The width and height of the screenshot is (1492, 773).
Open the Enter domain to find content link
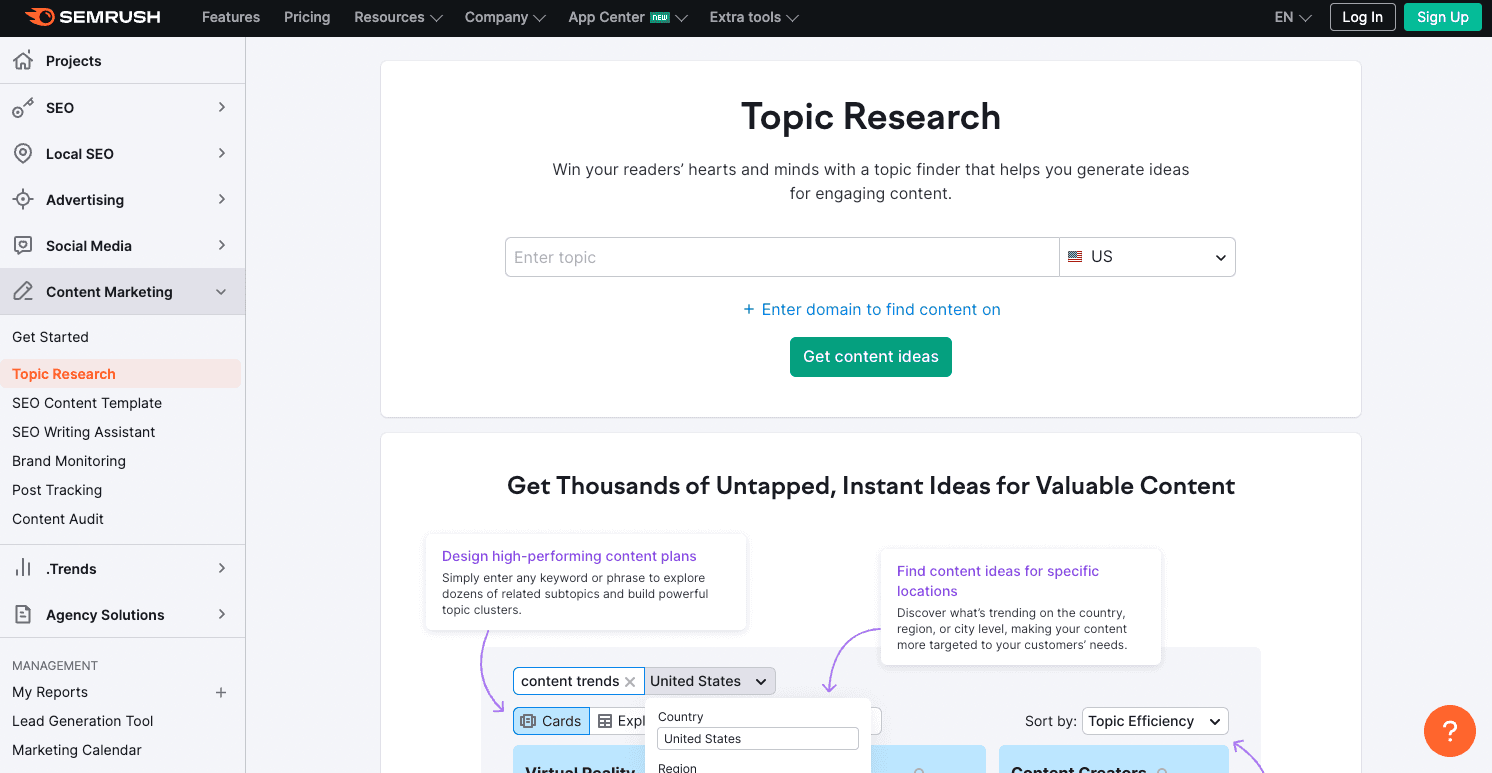[x=870, y=309]
